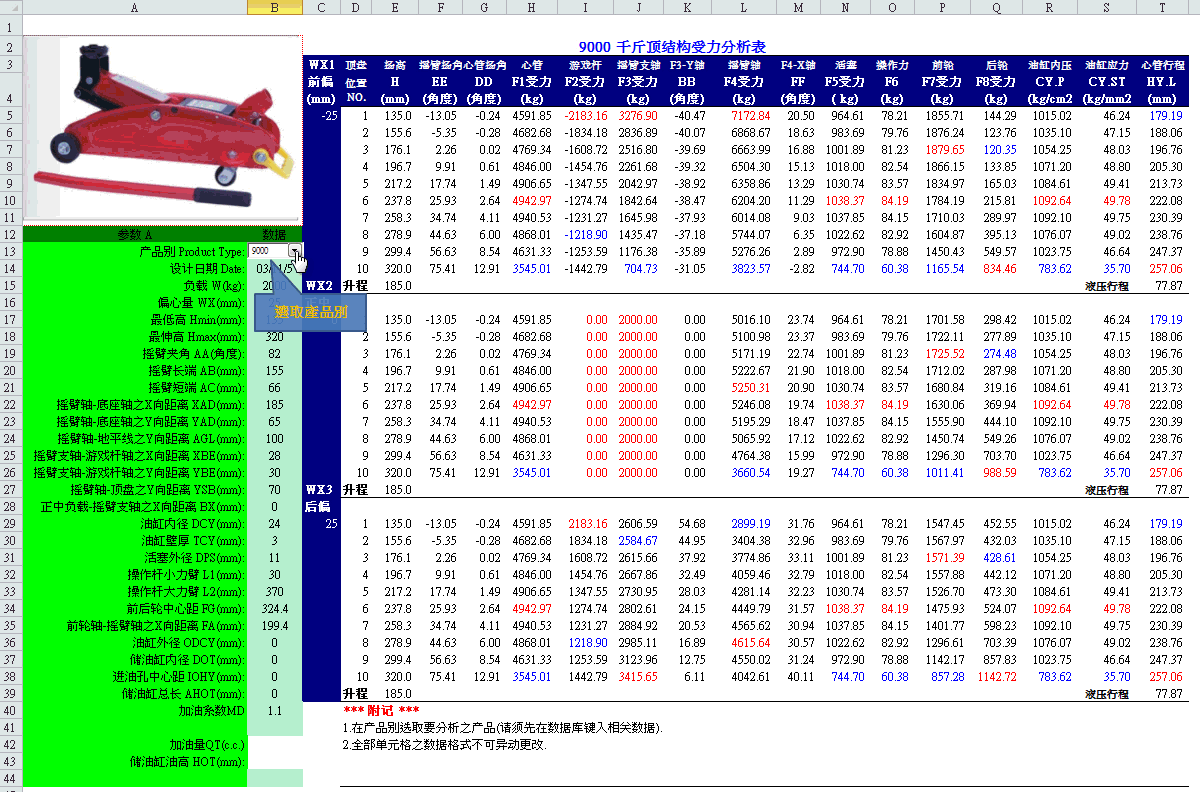
Task: Click blue value 2584.67
Action: [x=638, y=540]
